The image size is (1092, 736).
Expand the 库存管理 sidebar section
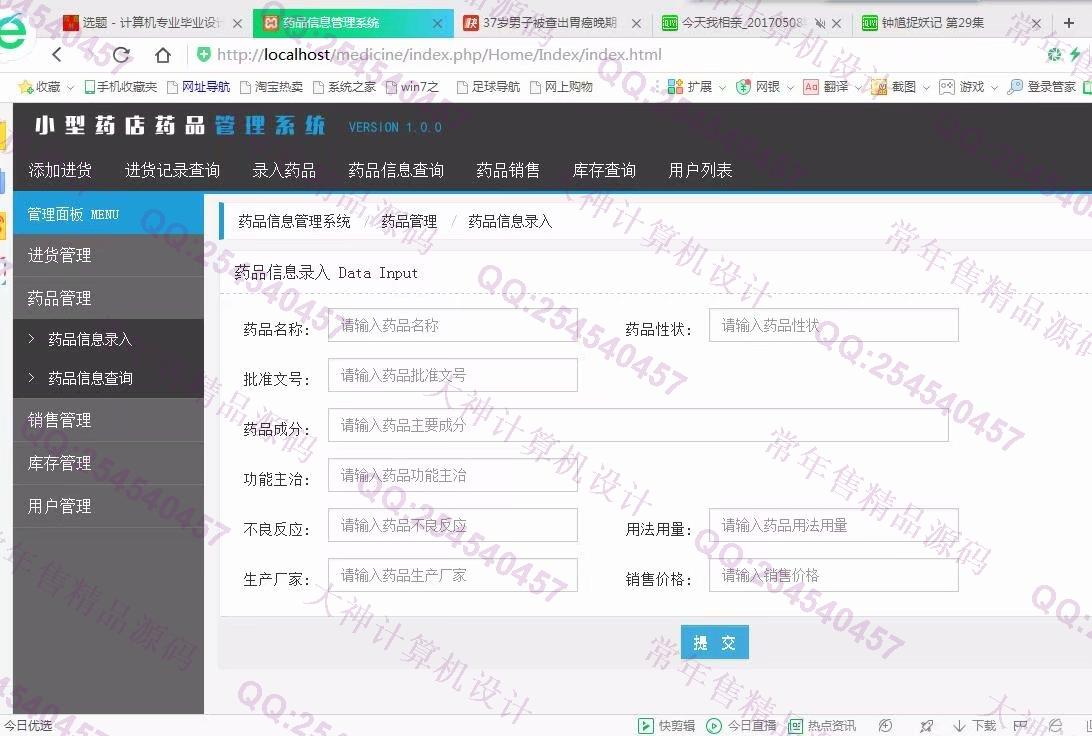[x=109, y=464]
